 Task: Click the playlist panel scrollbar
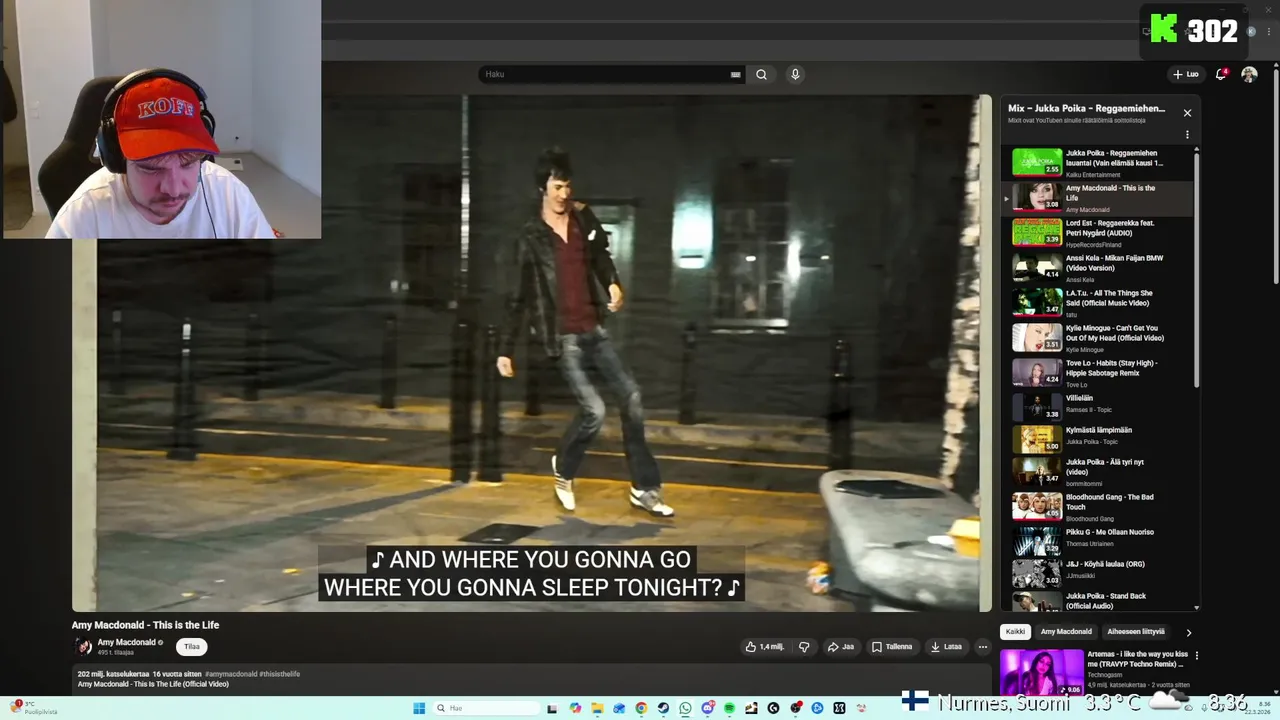tap(1196, 268)
